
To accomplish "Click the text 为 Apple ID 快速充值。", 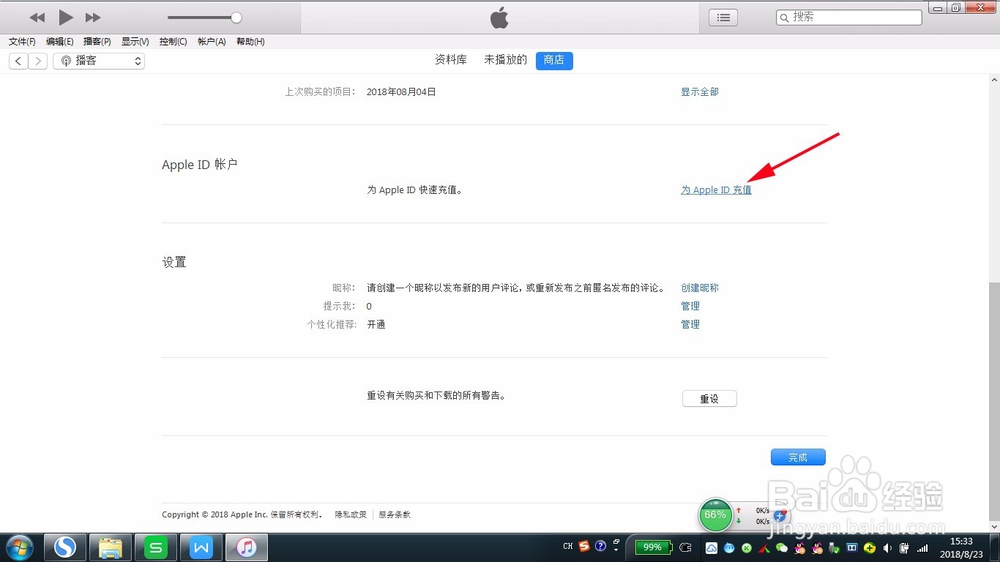I will 415,190.
